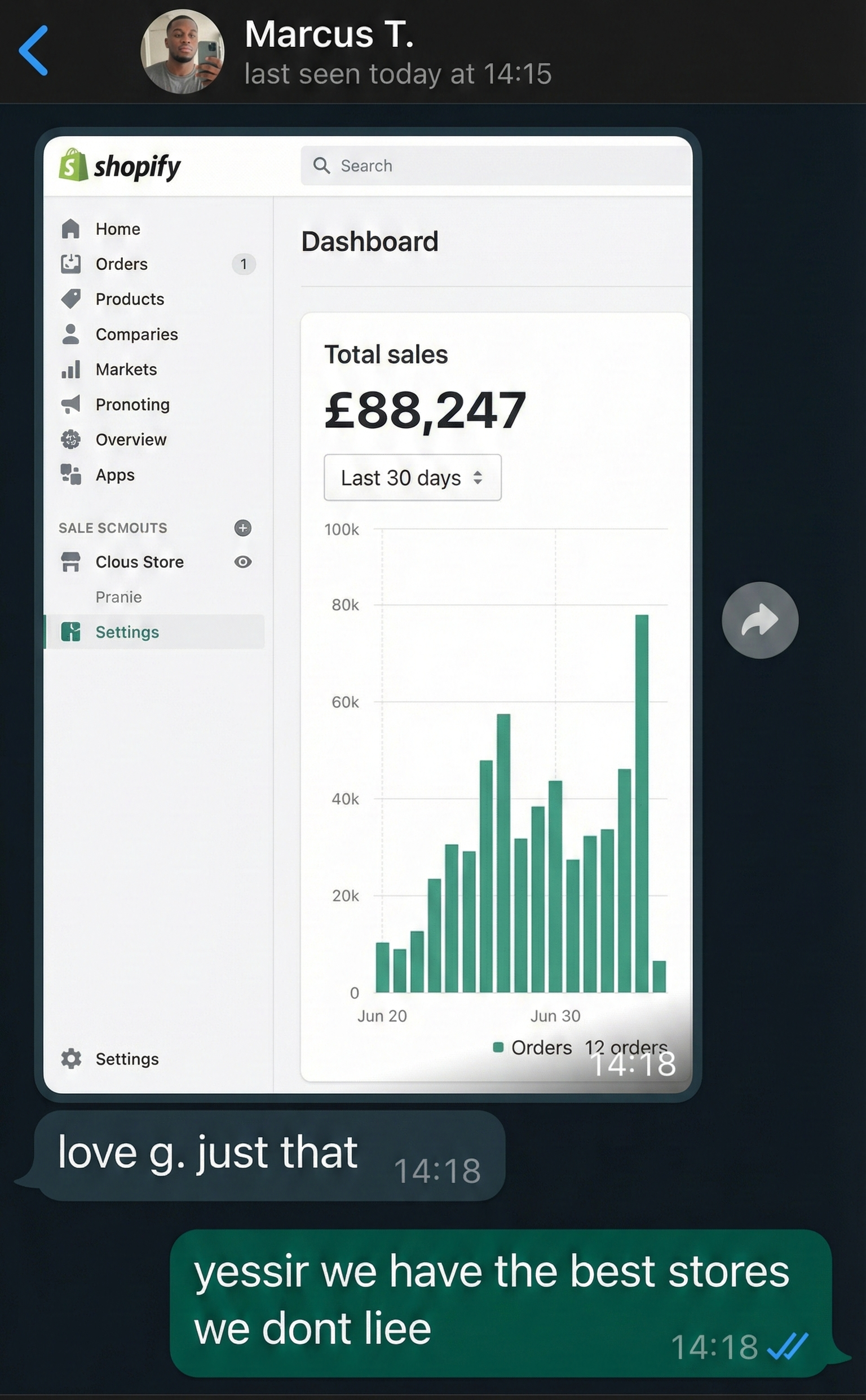Click the Search field in Shopify
The width and height of the screenshot is (866, 1400).
[x=496, y=165]
